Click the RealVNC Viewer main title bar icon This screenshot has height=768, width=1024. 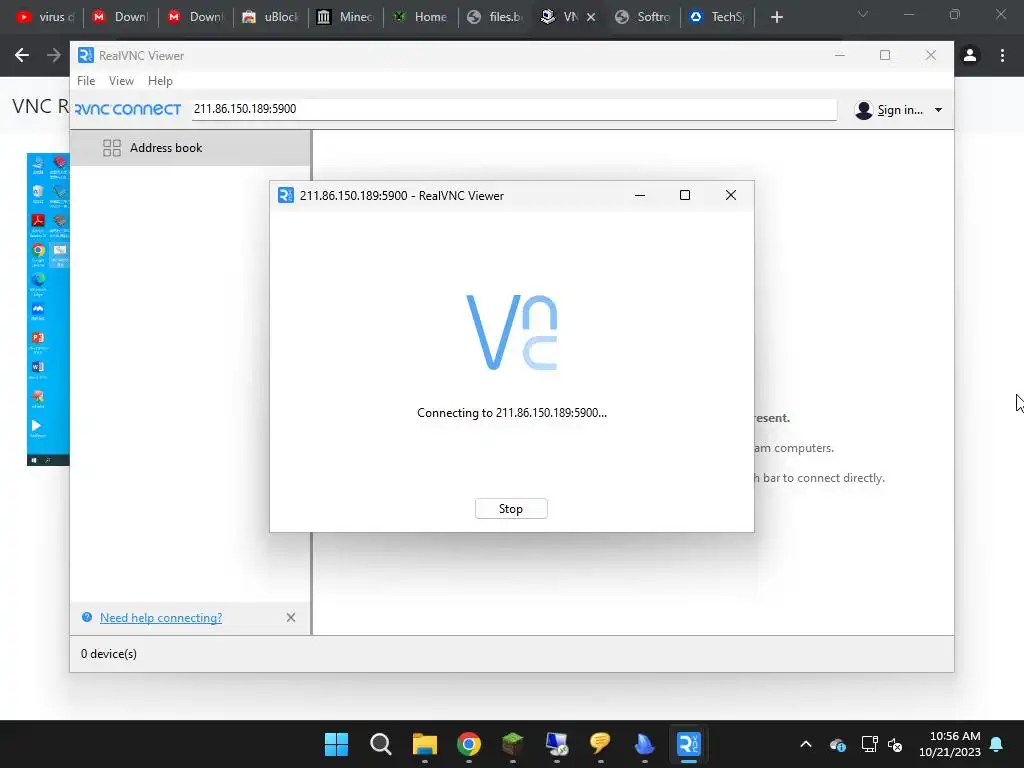click(x=86, y=56)
